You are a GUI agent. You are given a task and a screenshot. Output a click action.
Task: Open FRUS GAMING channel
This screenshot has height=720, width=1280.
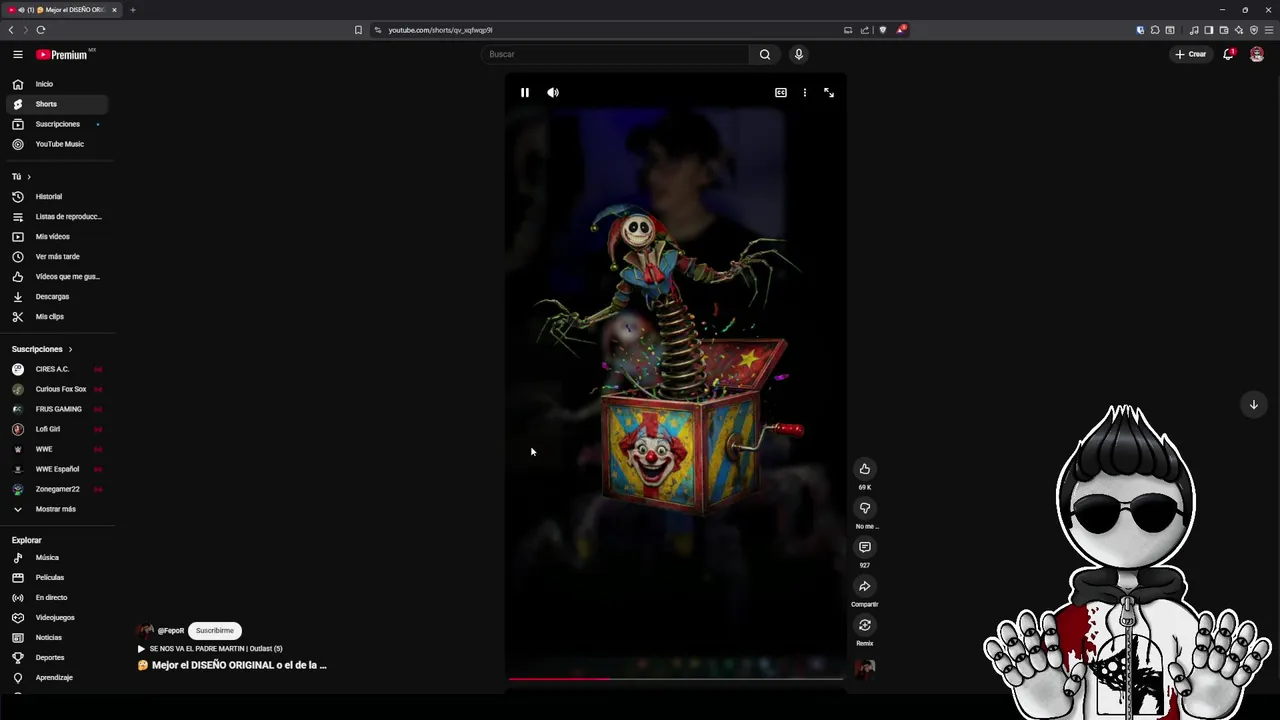pyautogui.click(x=56, y=409)
